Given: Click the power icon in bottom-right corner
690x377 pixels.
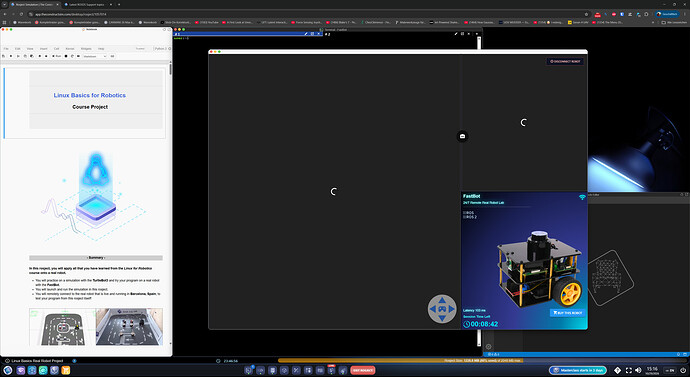Looking at the screenshot, I should coord(683,370).
